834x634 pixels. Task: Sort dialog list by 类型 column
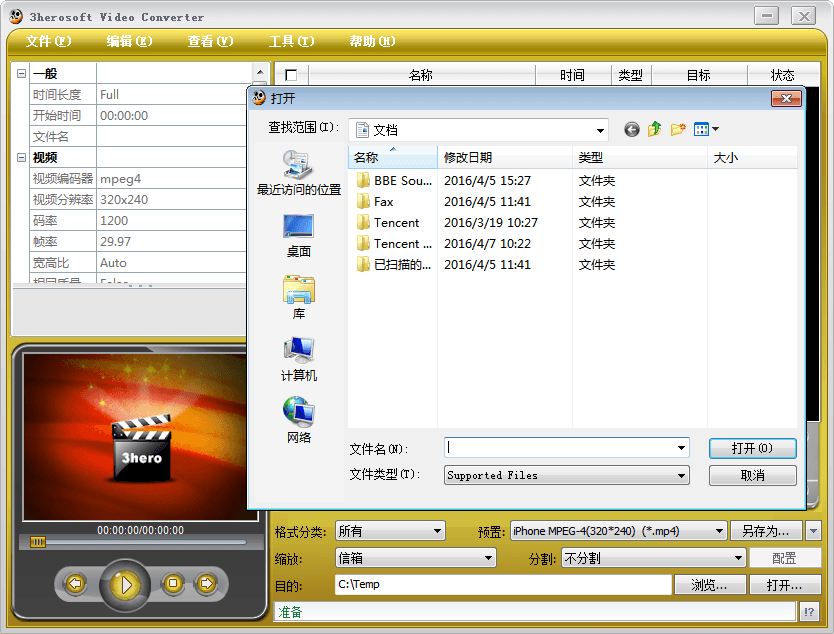640,157
